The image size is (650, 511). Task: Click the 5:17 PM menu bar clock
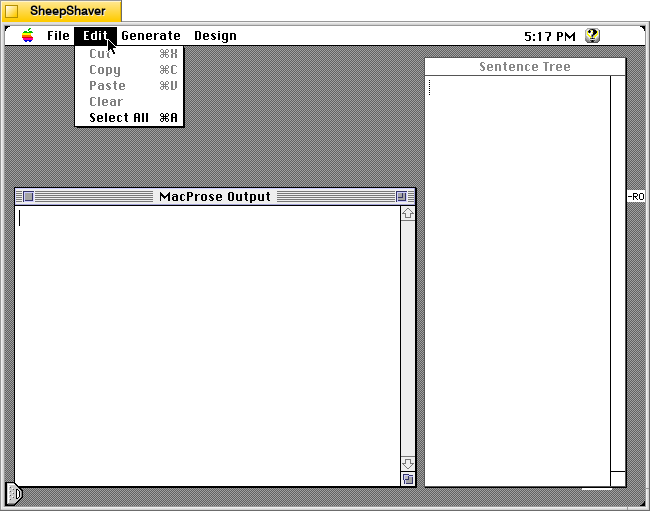coord(550,36)
